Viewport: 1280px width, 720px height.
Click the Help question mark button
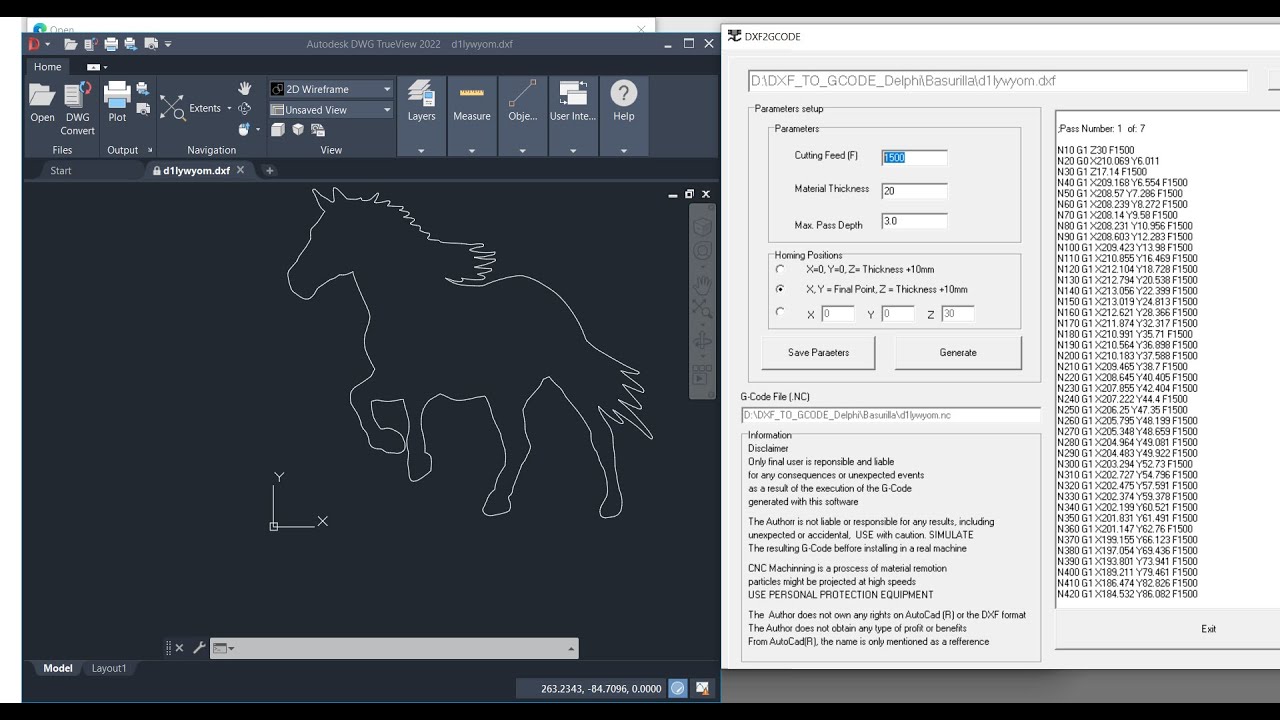point(624,102)
